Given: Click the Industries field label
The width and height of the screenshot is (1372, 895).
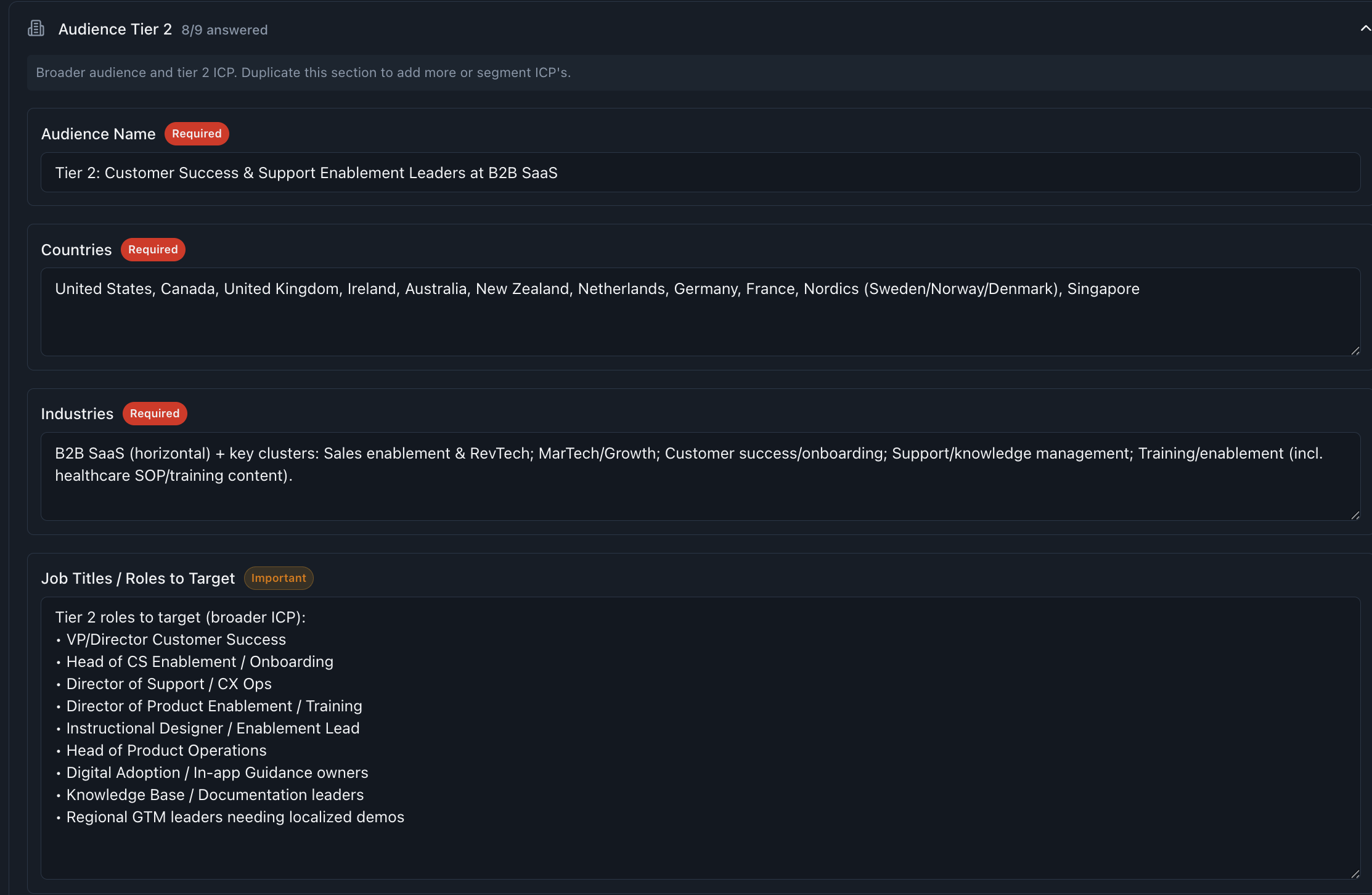Looking at the screenshot, I should coord(77,414).
